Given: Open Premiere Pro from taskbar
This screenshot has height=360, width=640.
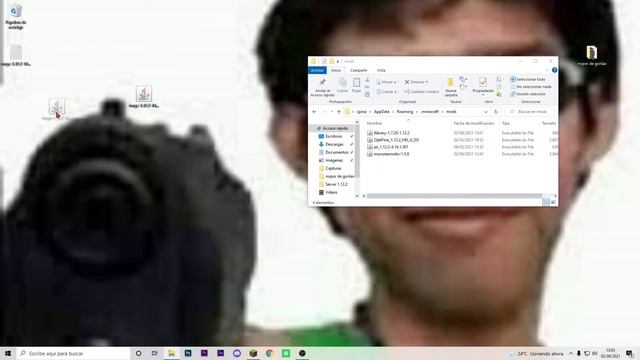Looking at the screenshot, I should [204, 353].
